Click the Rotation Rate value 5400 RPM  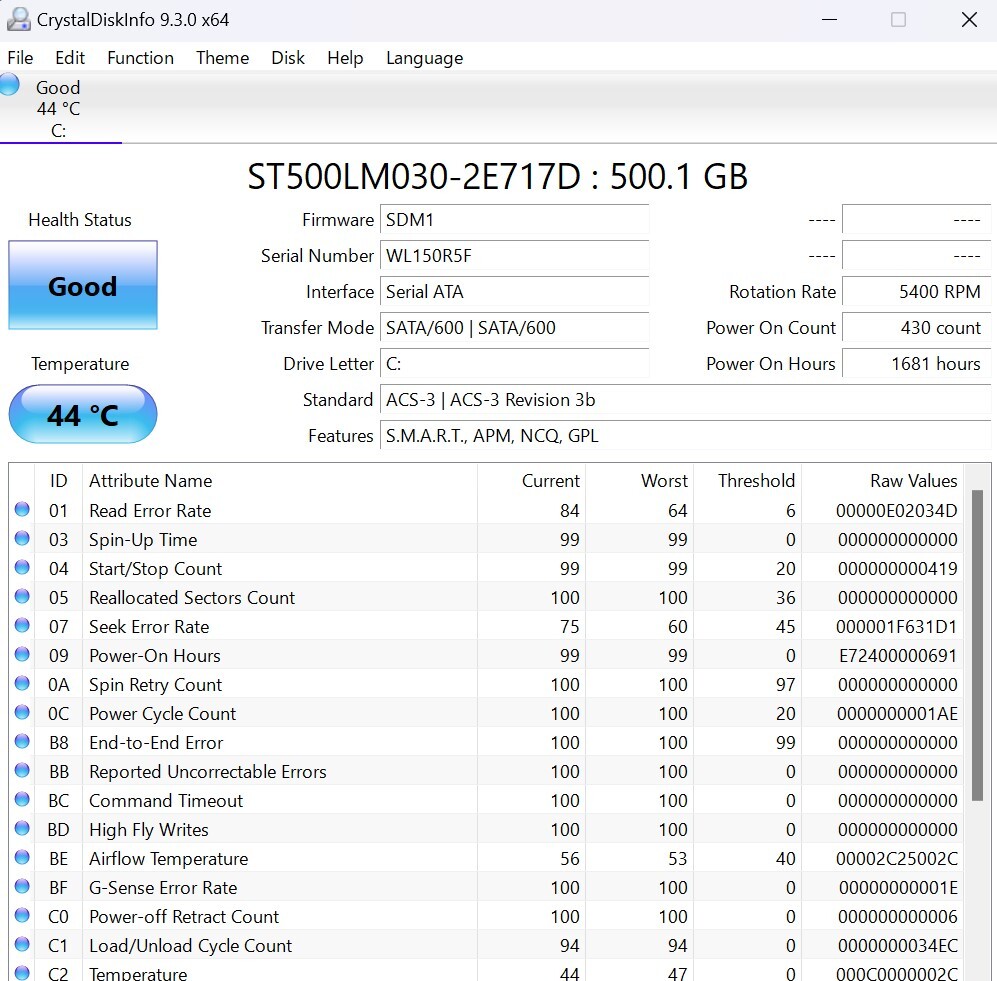pyautogui.click(x=916, y=292)
